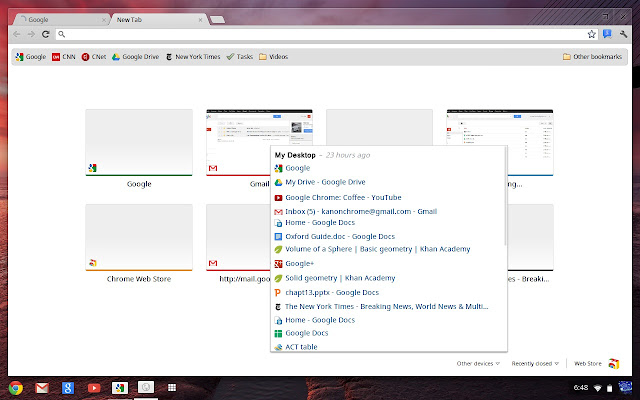The width and height of the screenshot is (640, 400).
Task: Select the New Tab tab
Action: 159,20
